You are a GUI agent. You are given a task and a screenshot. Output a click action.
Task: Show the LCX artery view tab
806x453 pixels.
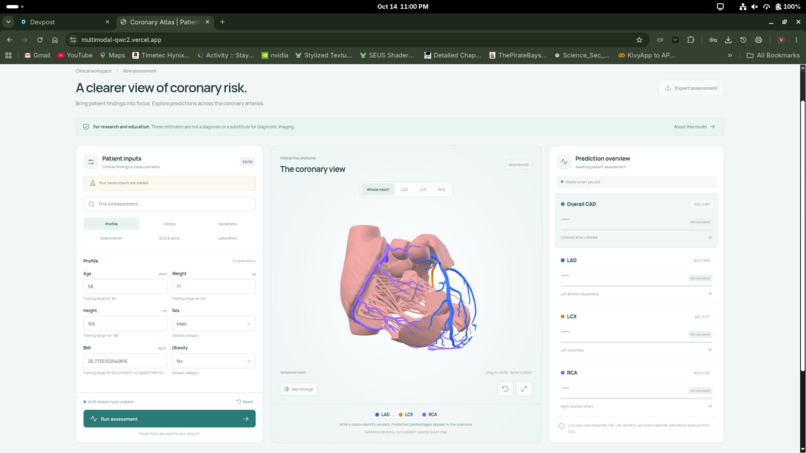pos(423,190)
